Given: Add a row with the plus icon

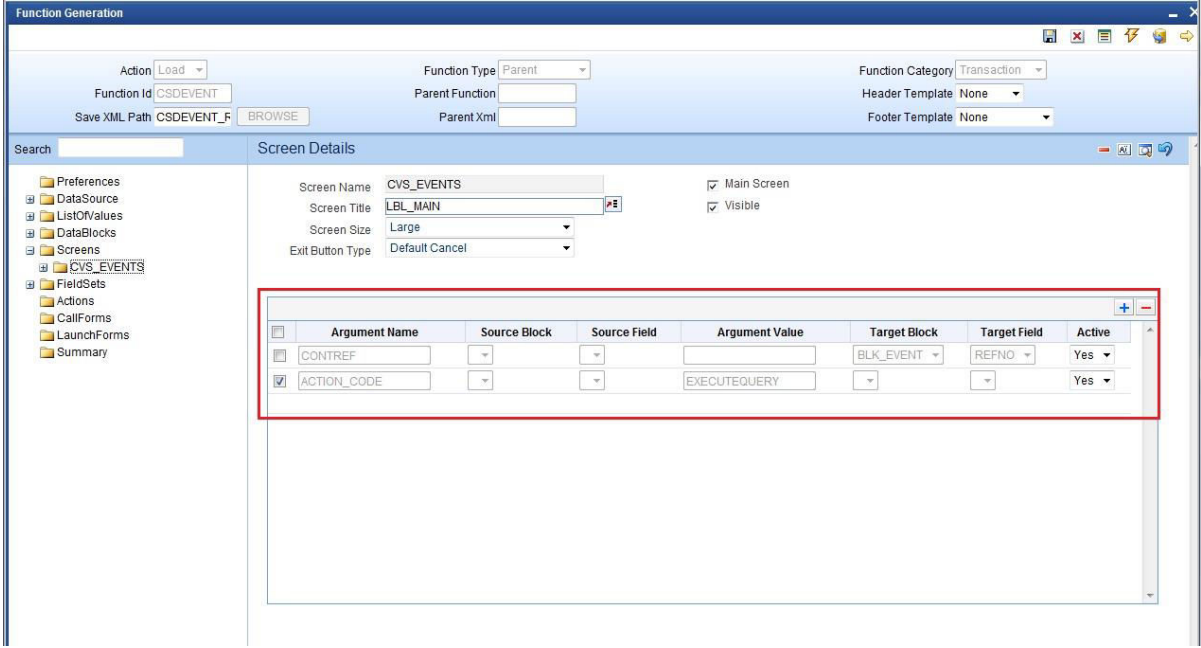Looking at the screenshot, I should pyautogui.click(x=1125, y=307).
